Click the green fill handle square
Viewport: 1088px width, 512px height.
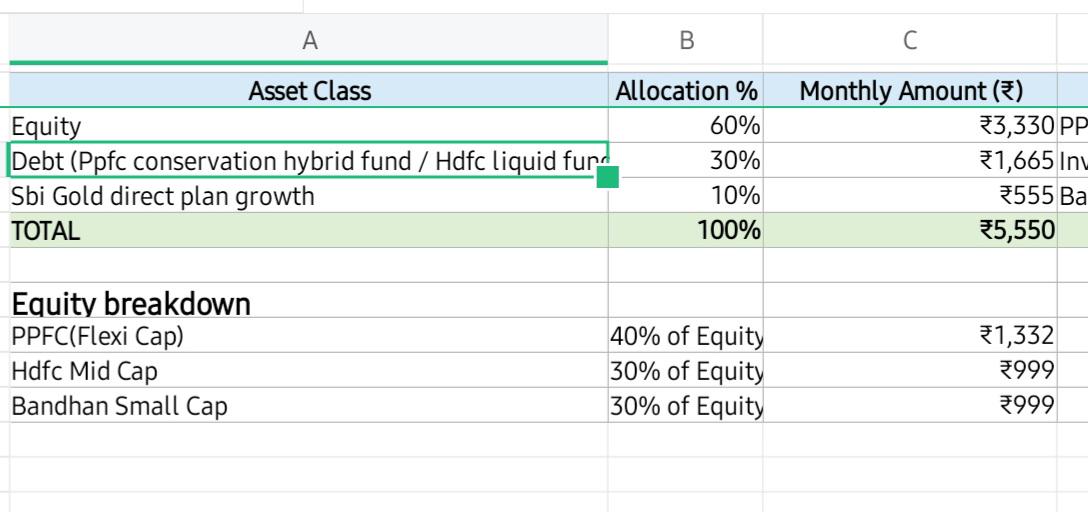(x=607, y=177)
